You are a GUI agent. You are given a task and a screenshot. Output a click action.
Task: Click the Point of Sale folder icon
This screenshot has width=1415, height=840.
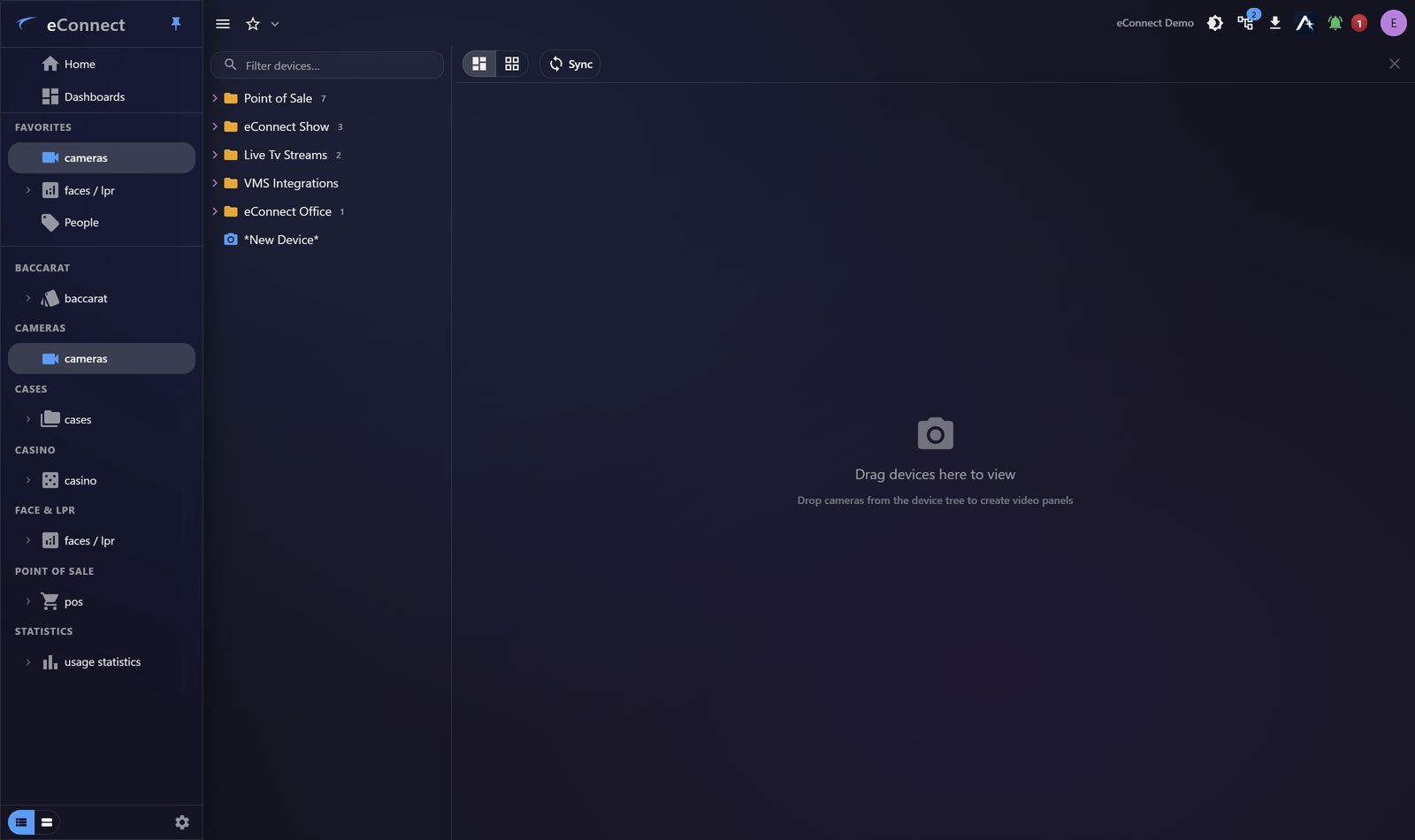click(231, 98)
